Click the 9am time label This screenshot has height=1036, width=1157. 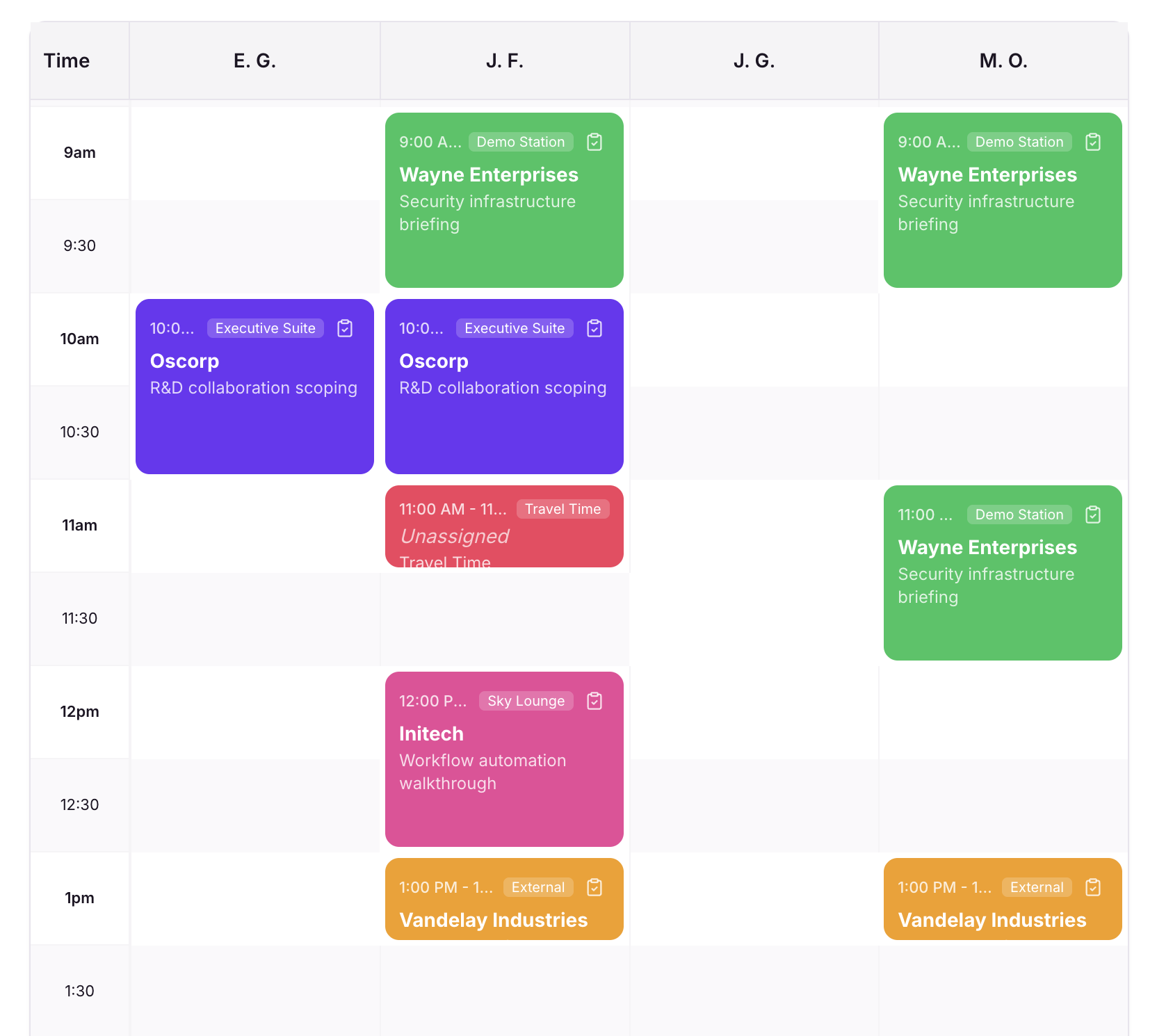point(80,152)
